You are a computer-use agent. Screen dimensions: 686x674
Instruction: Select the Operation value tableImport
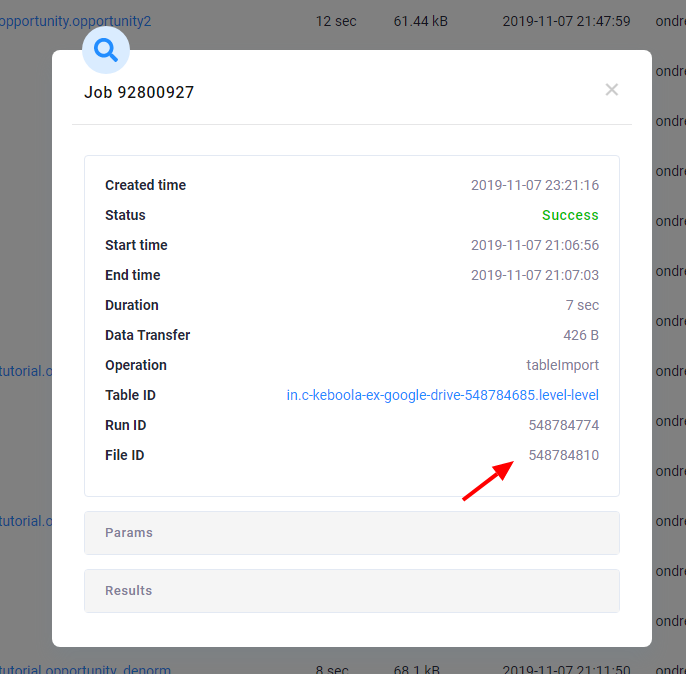562,365
